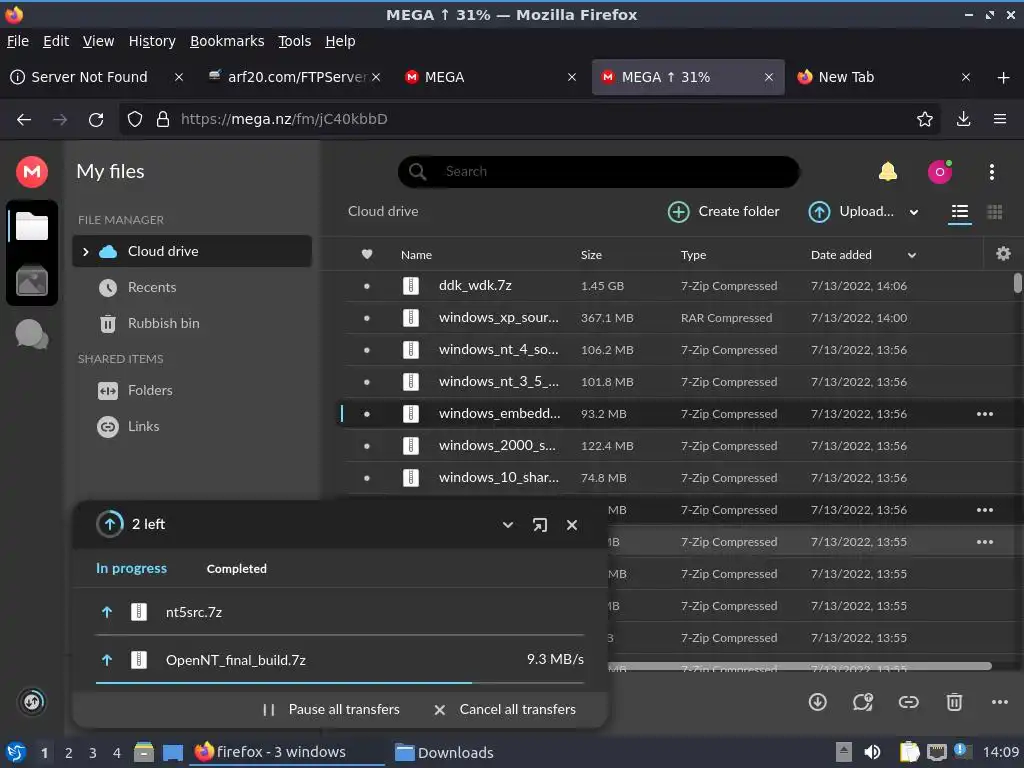Open a new browser tab with plus
Viewport: 1024px width, 768px height.
click(x=1004, y=78)
